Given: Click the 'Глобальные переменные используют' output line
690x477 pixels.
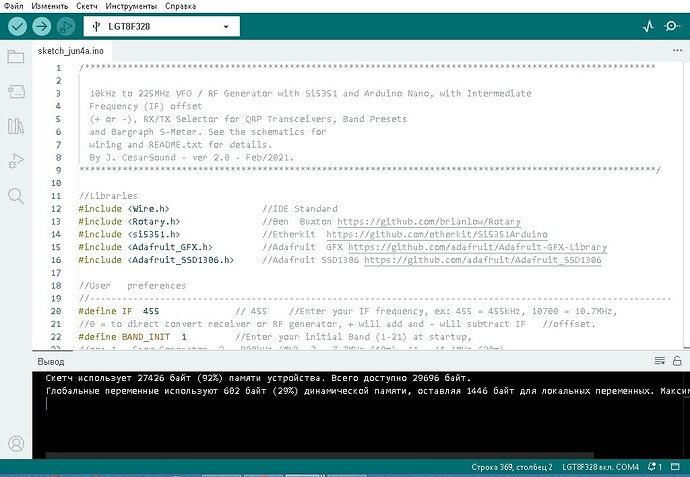Looking at the screenshot, I should [x=368, y=391].
